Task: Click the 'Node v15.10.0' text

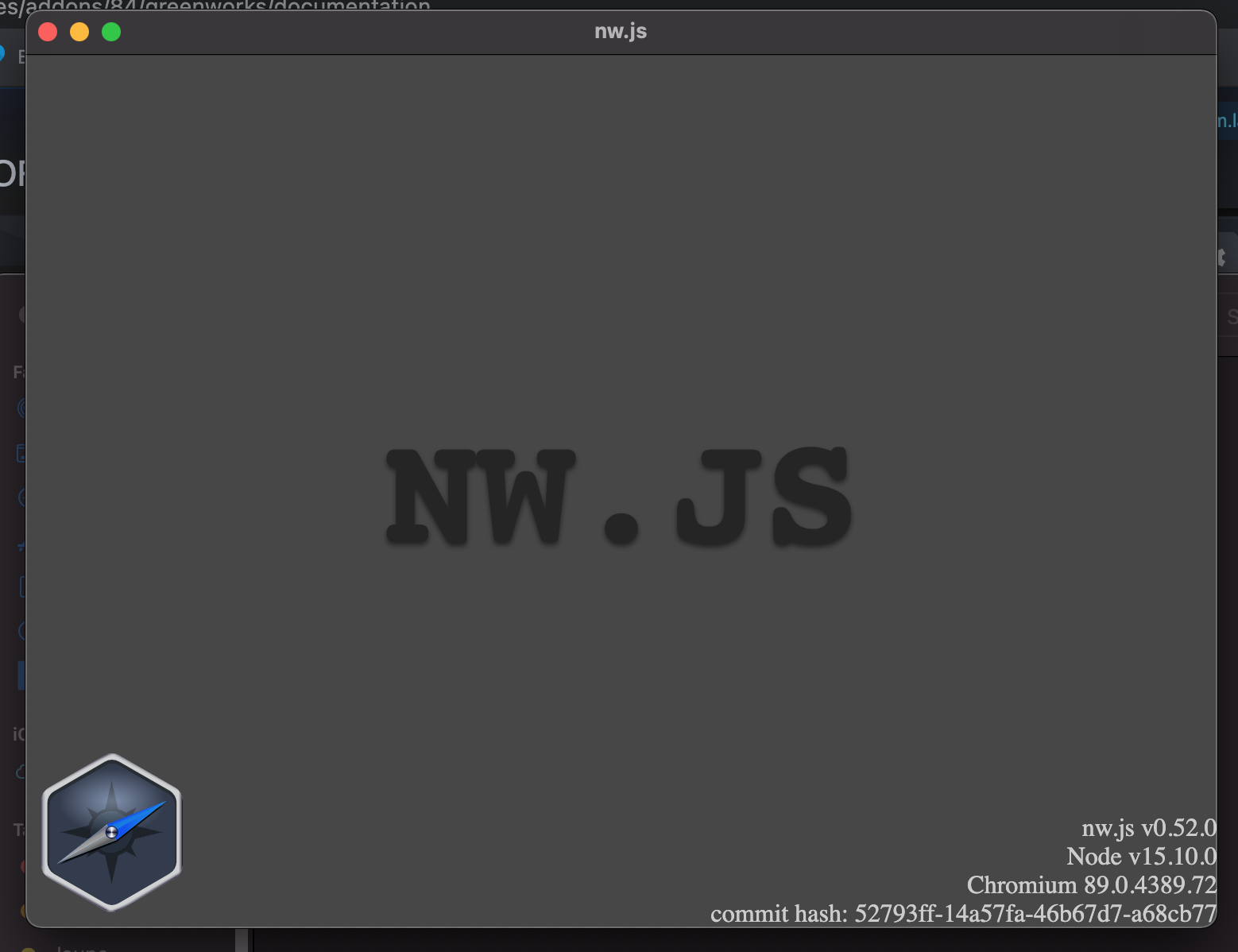Action: point(1141,857)
